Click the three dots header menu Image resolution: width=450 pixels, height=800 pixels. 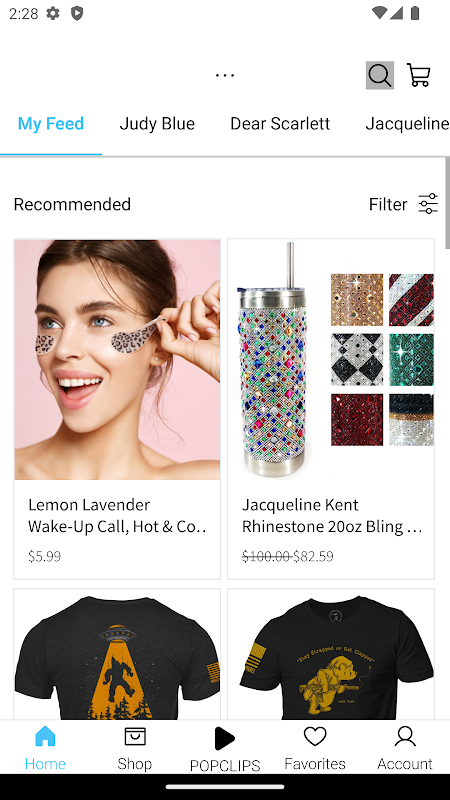tap(224, 75)
